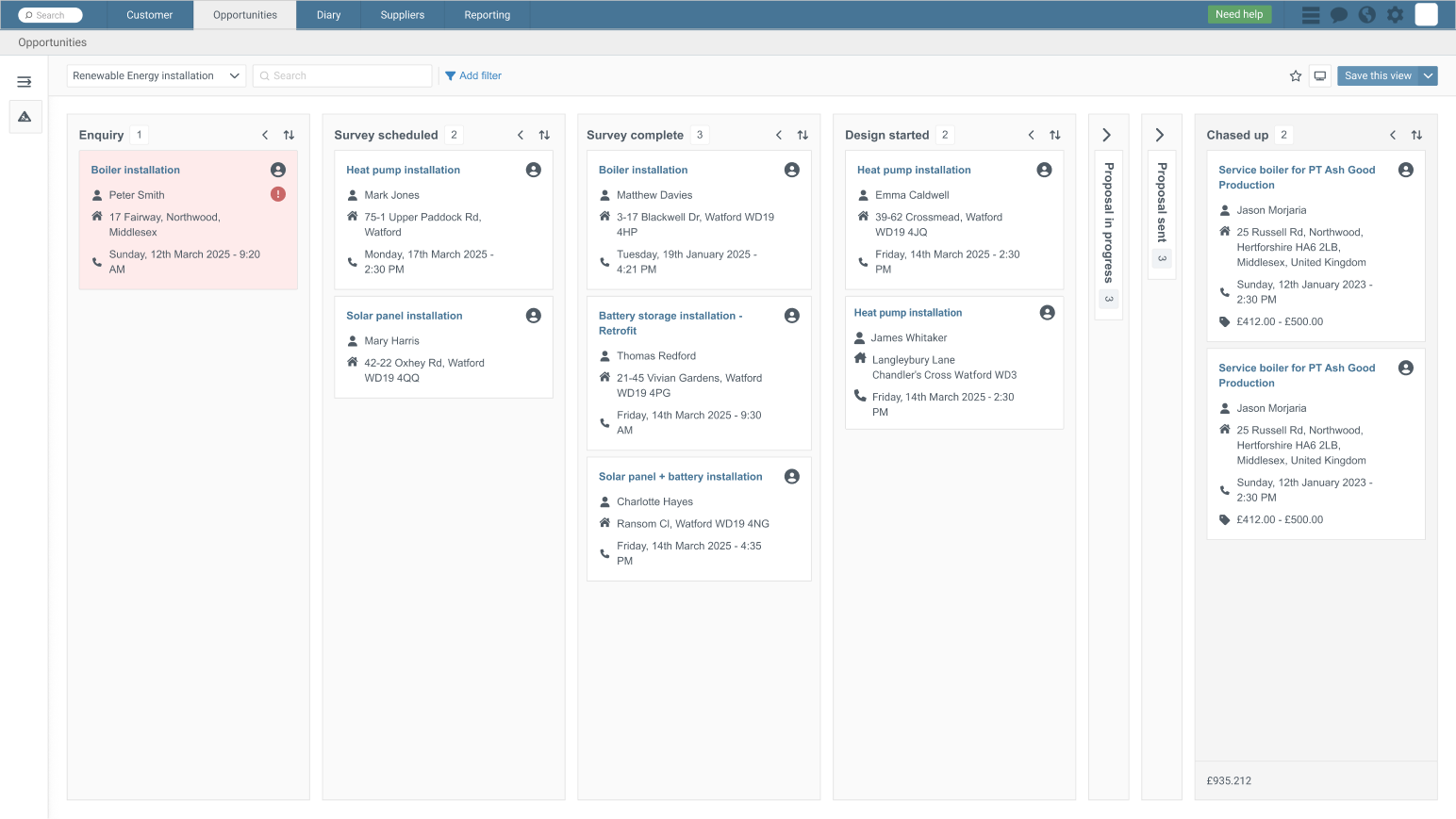Collapse the Enquiry column
Image resolution: width=1456 pixels, height=819 pixels.
tap(265, 135)
